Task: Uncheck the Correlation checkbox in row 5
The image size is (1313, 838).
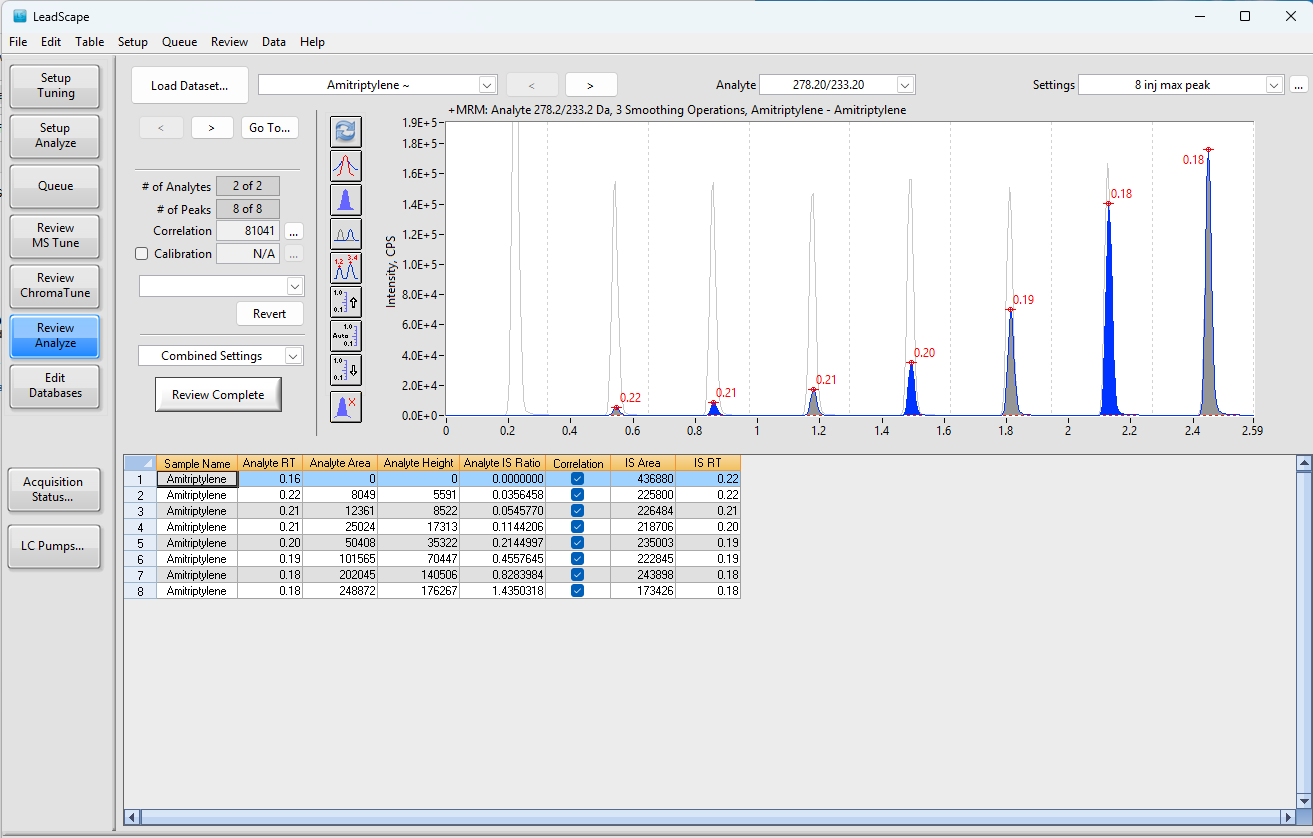Action: click(x=578, y=543)
